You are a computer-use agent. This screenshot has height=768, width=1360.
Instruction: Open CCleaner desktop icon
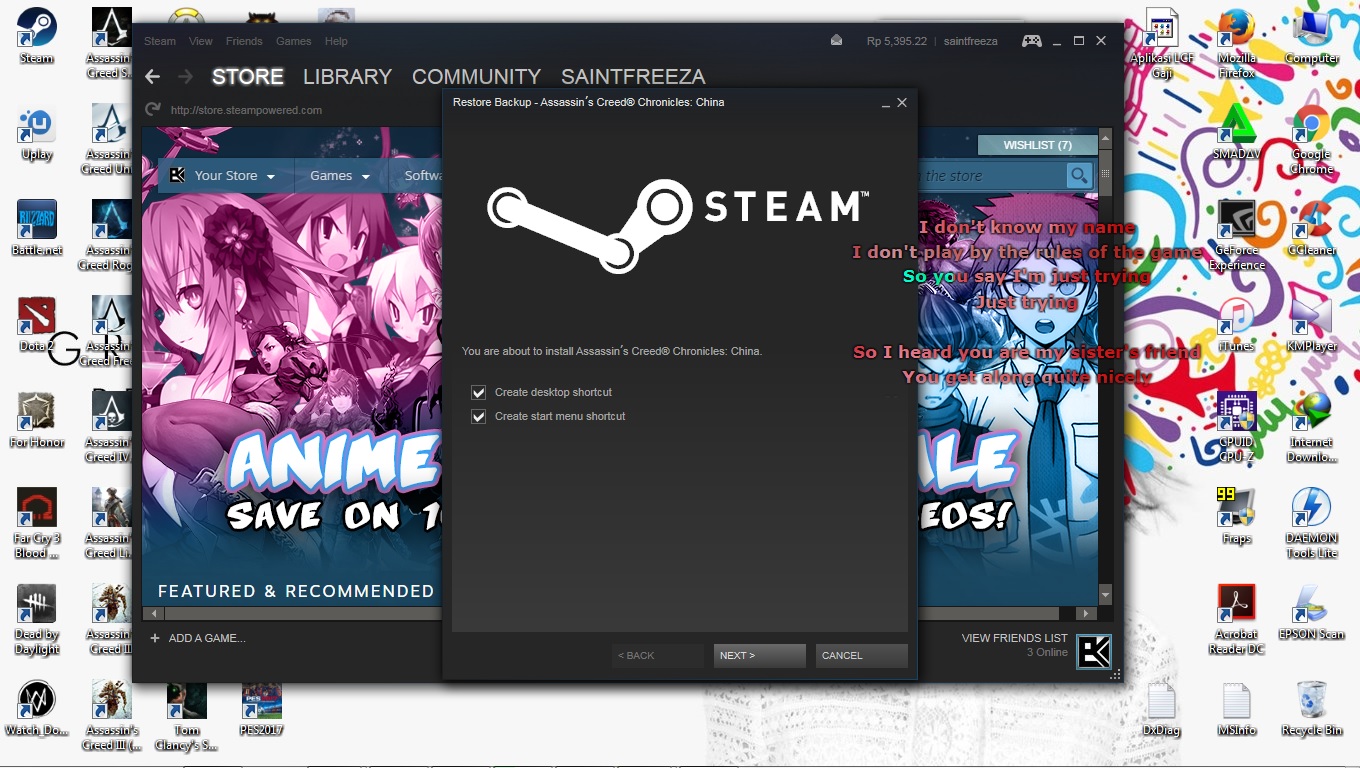tap(1312, 228)
